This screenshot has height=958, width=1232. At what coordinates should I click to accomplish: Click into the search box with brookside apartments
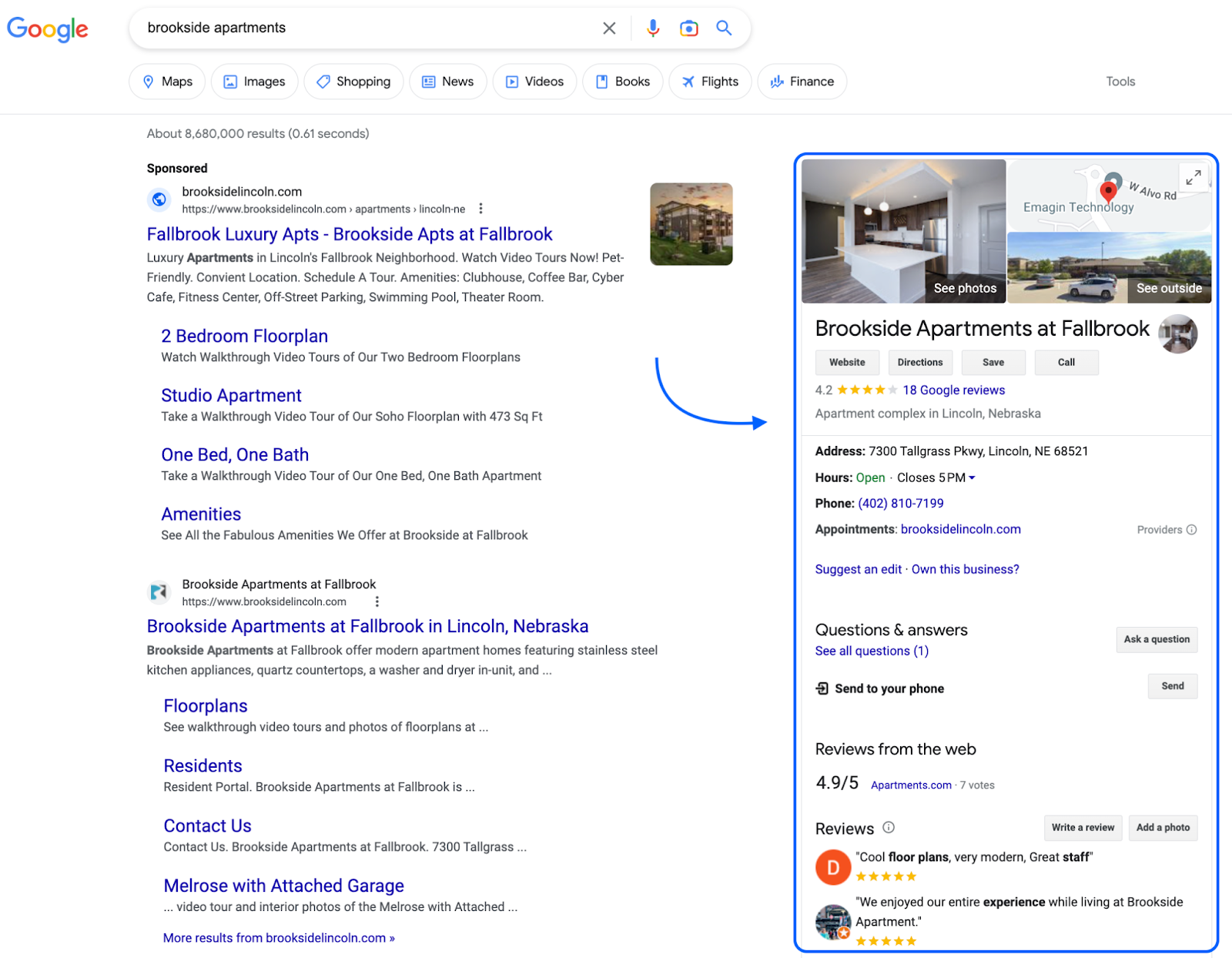tap(370, 28)
